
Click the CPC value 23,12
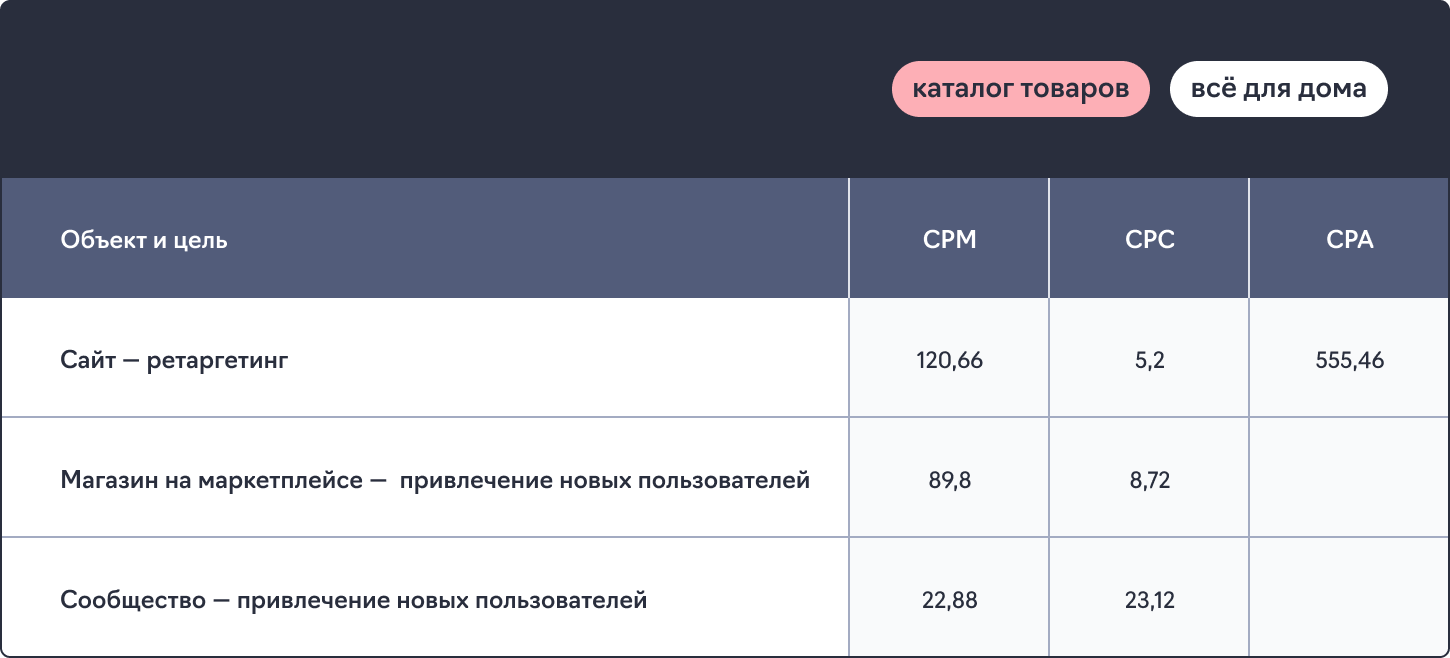(x=1149, y=600)
